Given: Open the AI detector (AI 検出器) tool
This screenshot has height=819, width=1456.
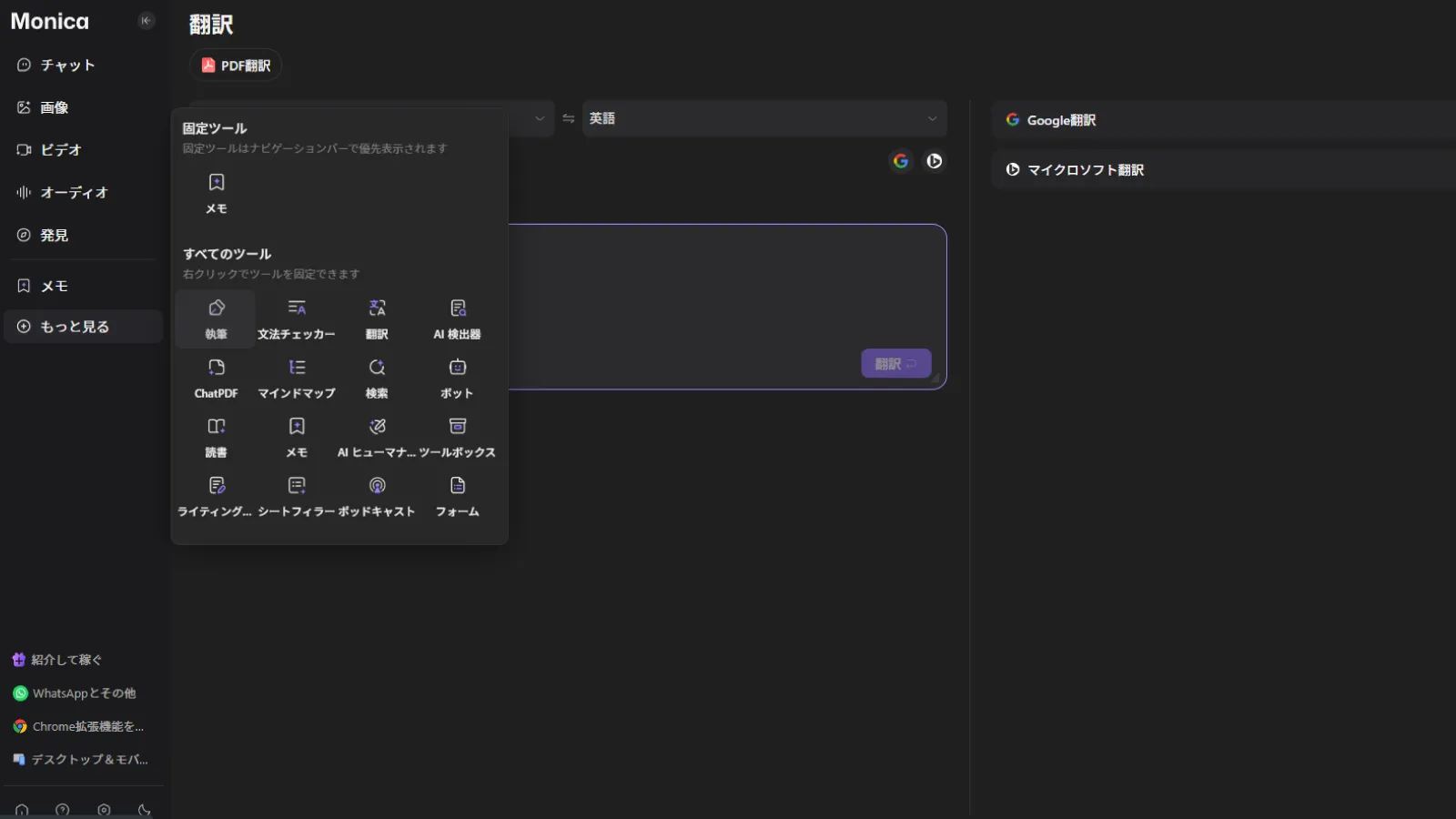Looking at the screenshot, I should pyautogui.click(x=457, y=318).
